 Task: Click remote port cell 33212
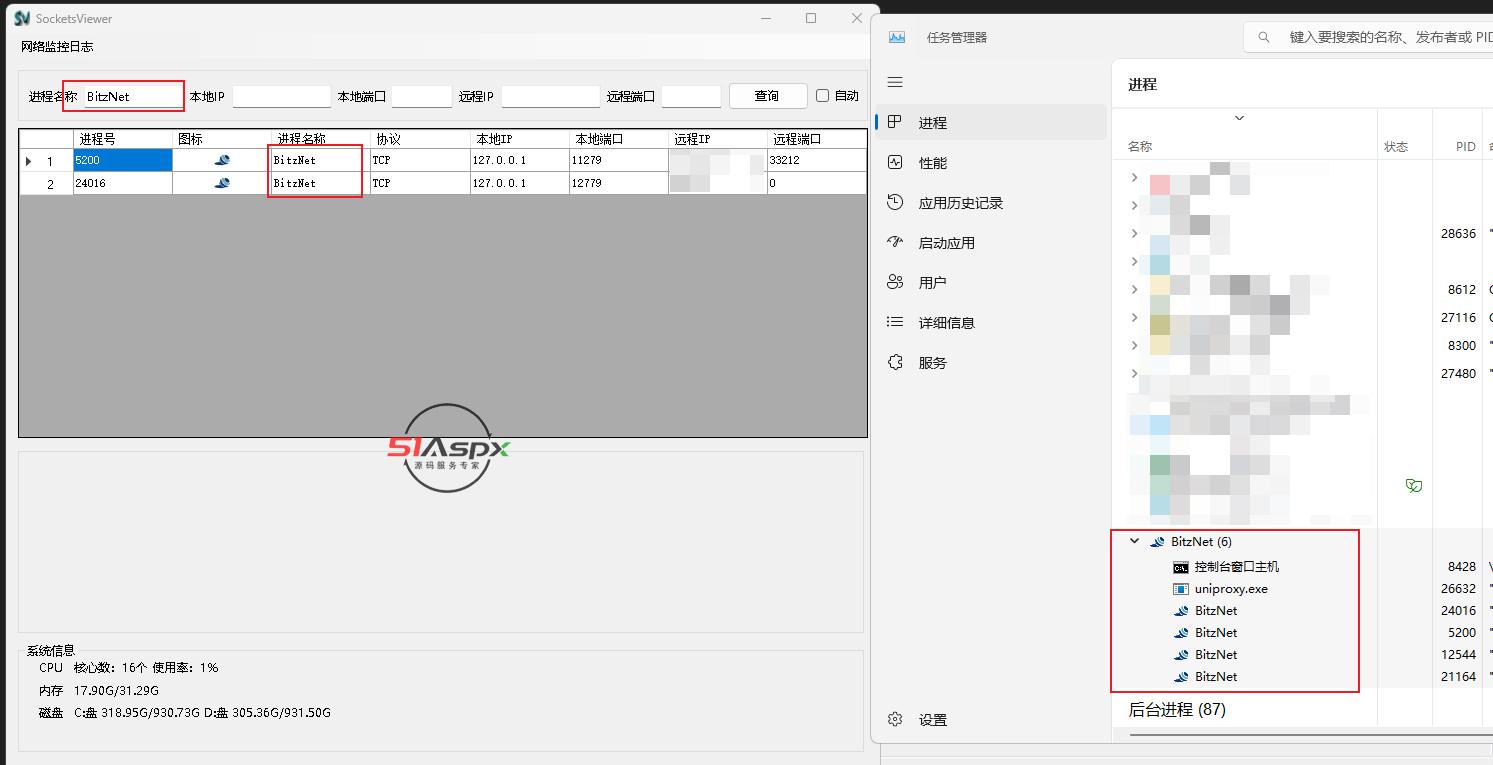(x=817, y=160)
